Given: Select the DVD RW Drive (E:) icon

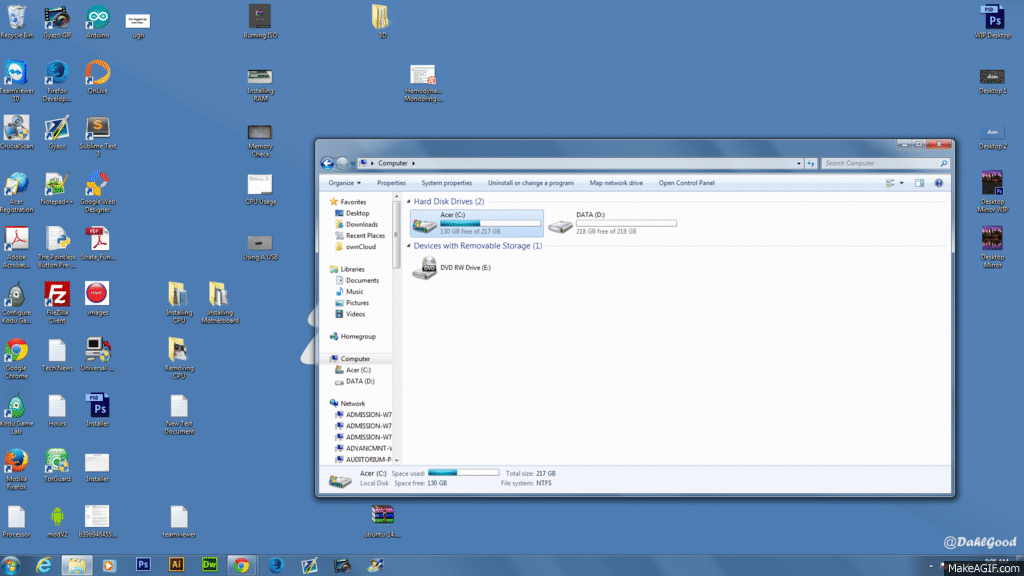Looking at the screenshot, I should 424,267.
